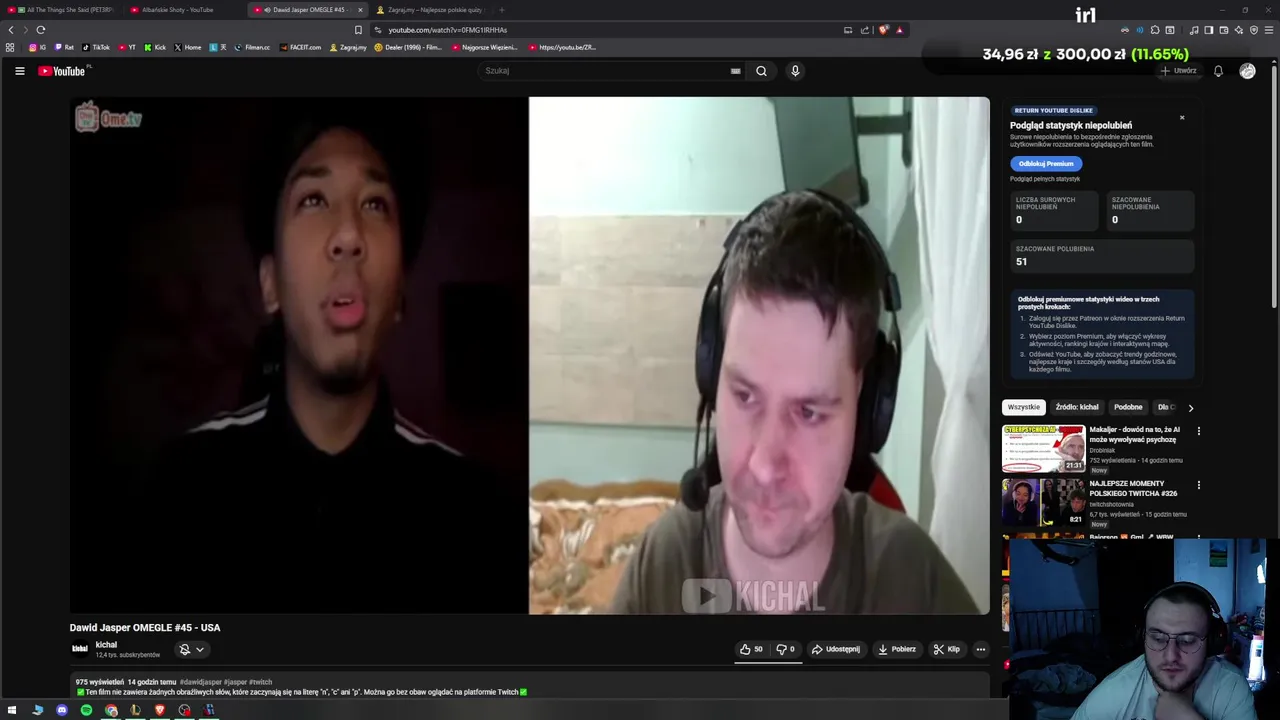Open options menu for Makaljer video
1280x720 pixels.
pyautogui.click(x=1198, y=431)
